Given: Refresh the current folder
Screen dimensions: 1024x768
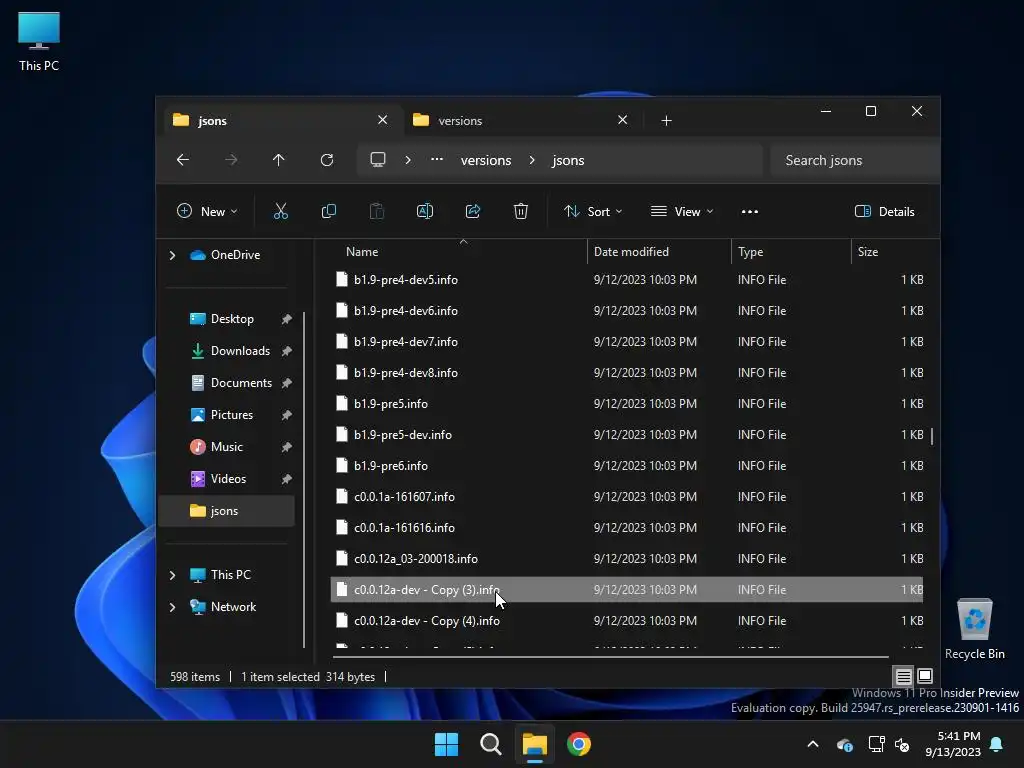Looking at the screenshot, I should pyautogui.click(x=327, y=160).
